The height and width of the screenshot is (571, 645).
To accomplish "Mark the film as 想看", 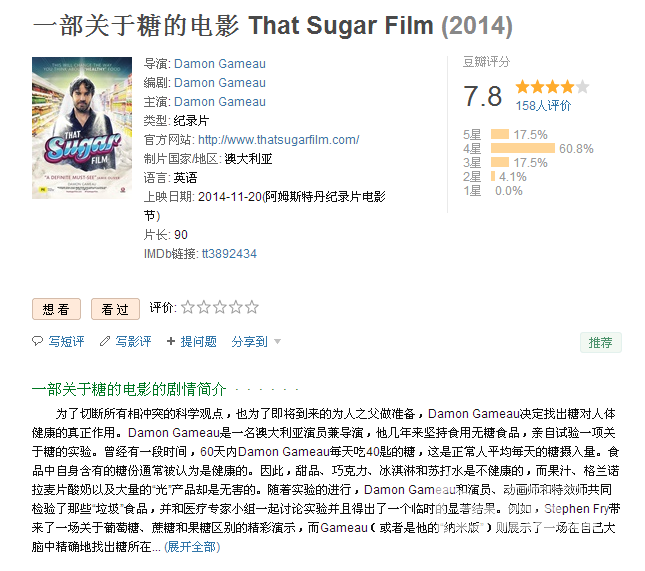I will [x=56, y=309].
